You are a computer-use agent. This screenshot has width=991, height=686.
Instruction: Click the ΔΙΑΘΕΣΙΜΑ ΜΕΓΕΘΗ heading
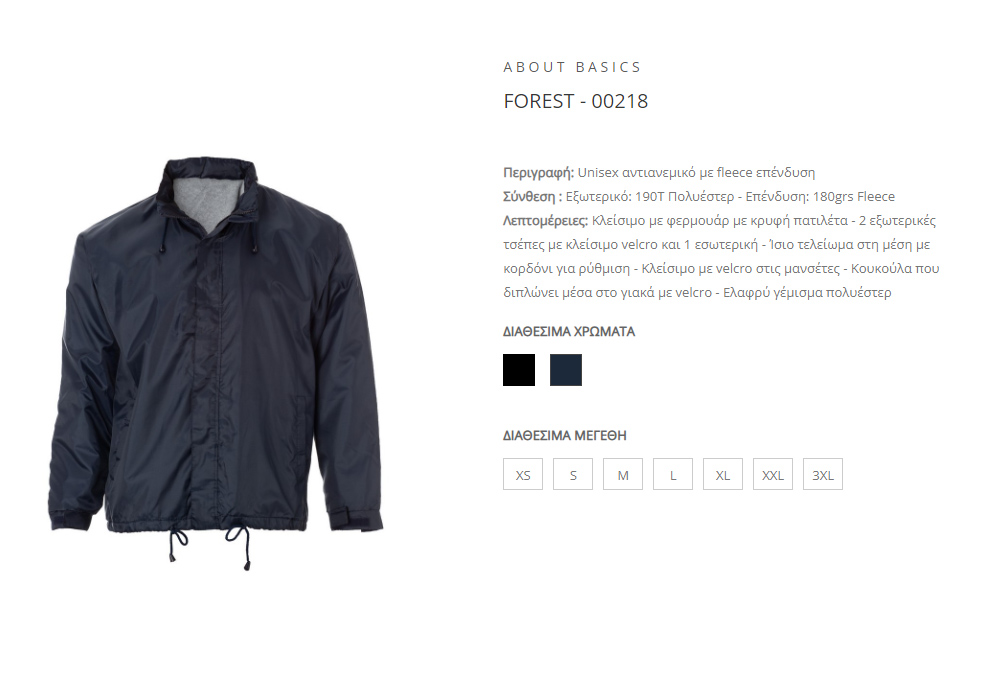564,436
